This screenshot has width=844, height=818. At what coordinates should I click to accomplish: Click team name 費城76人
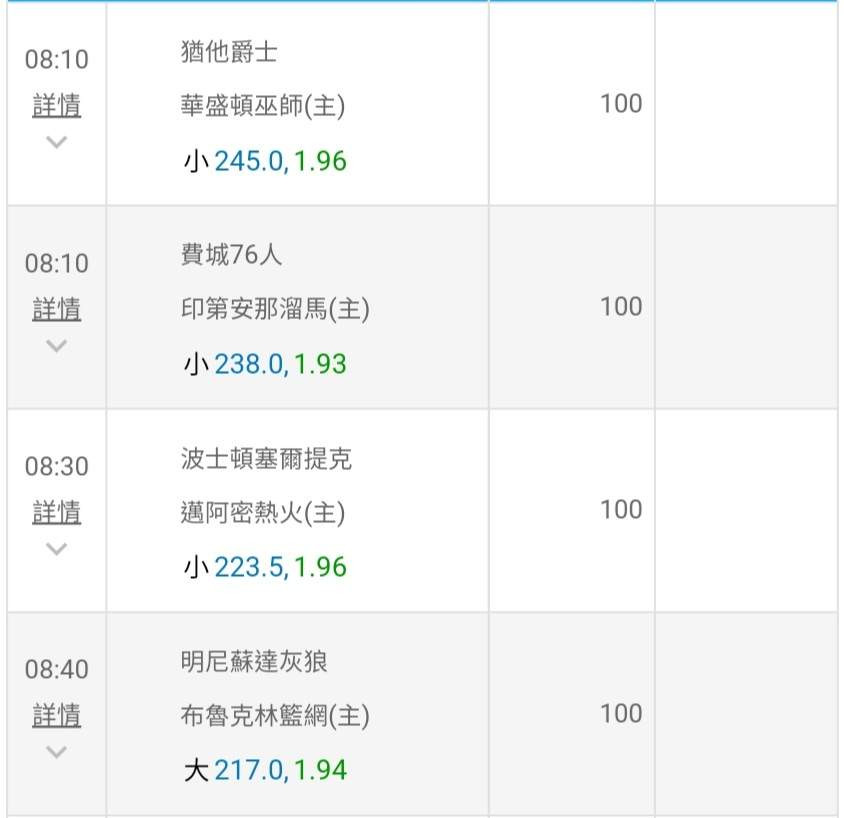[x=231, y=255]
